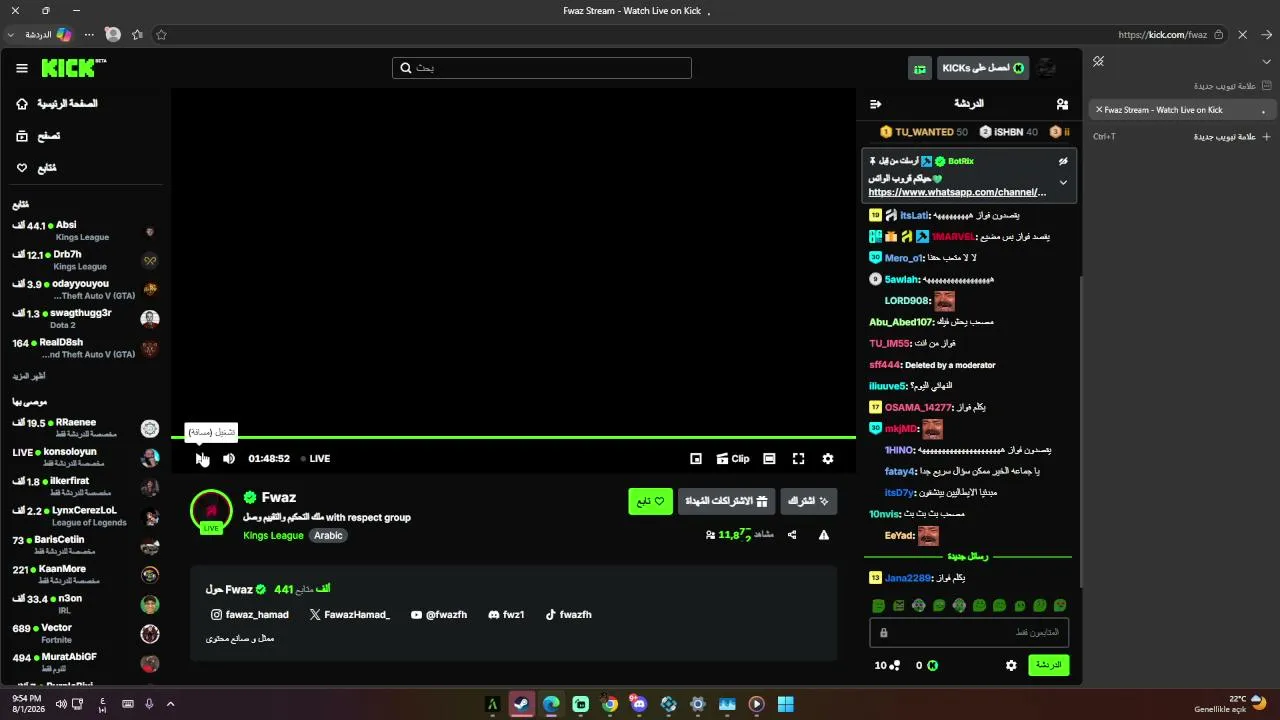Click the green video progress bar

[513, 437]
